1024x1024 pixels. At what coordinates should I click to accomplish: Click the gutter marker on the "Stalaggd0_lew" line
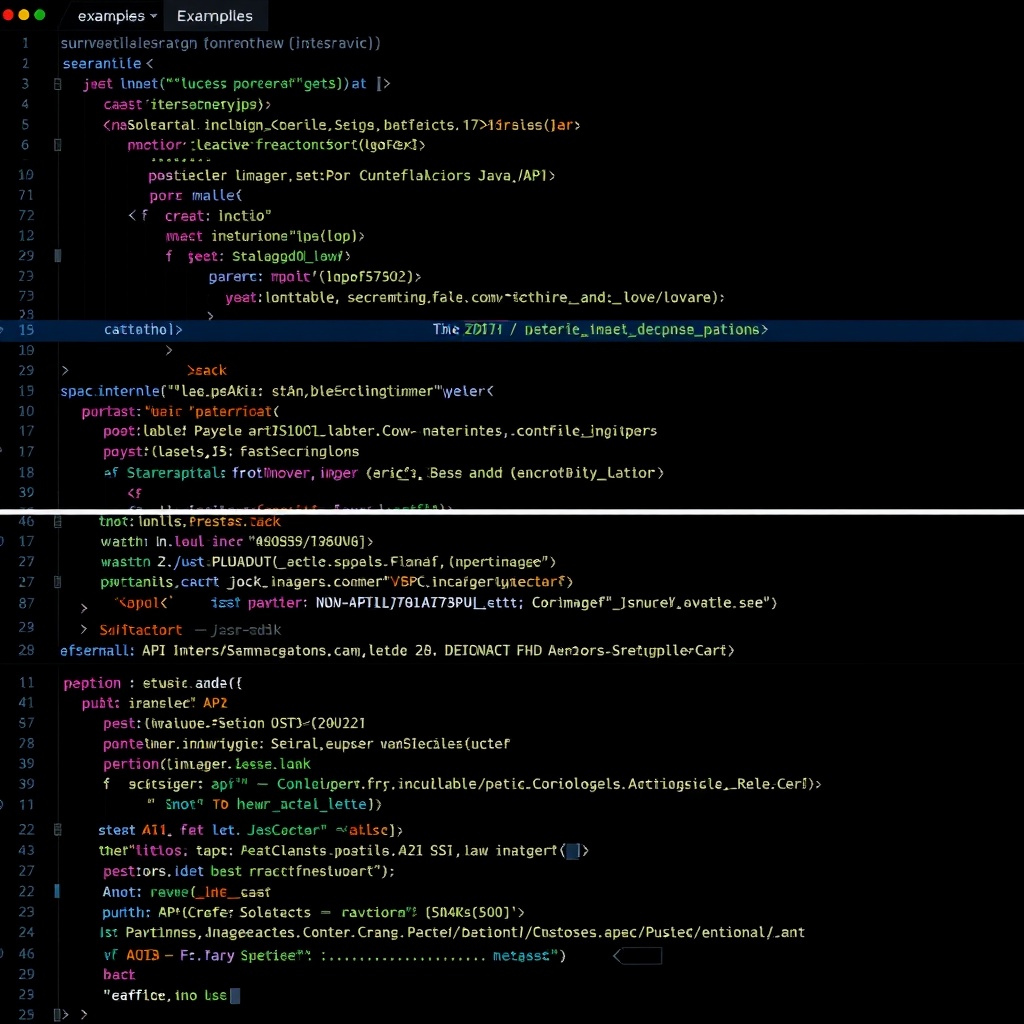58,256
